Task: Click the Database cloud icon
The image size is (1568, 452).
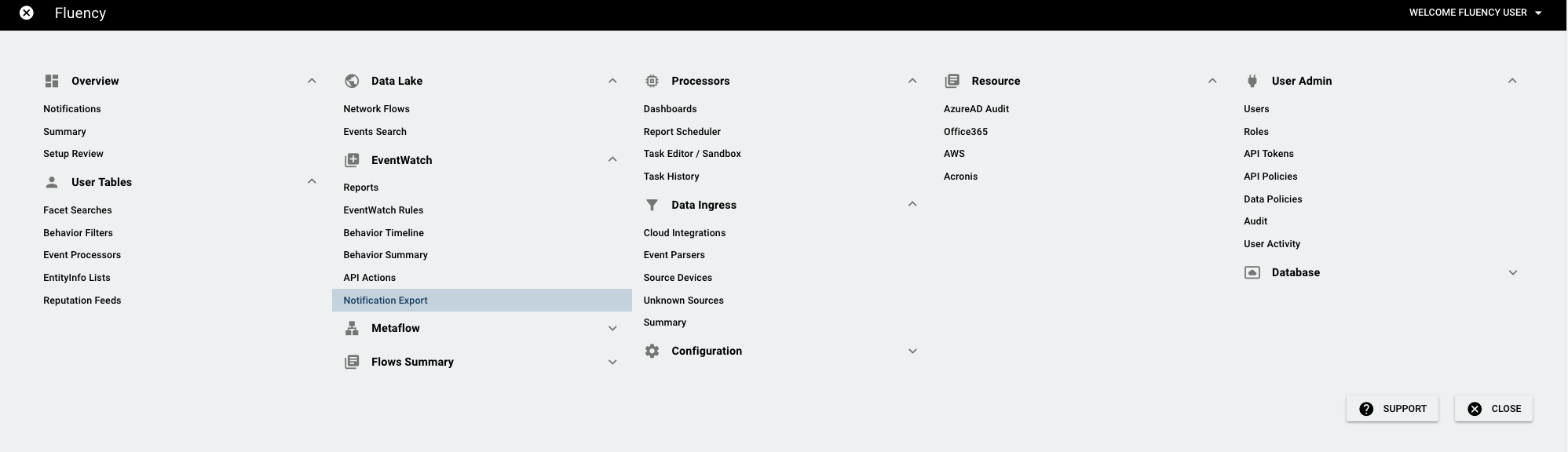Action: (x=1252, y=272)
